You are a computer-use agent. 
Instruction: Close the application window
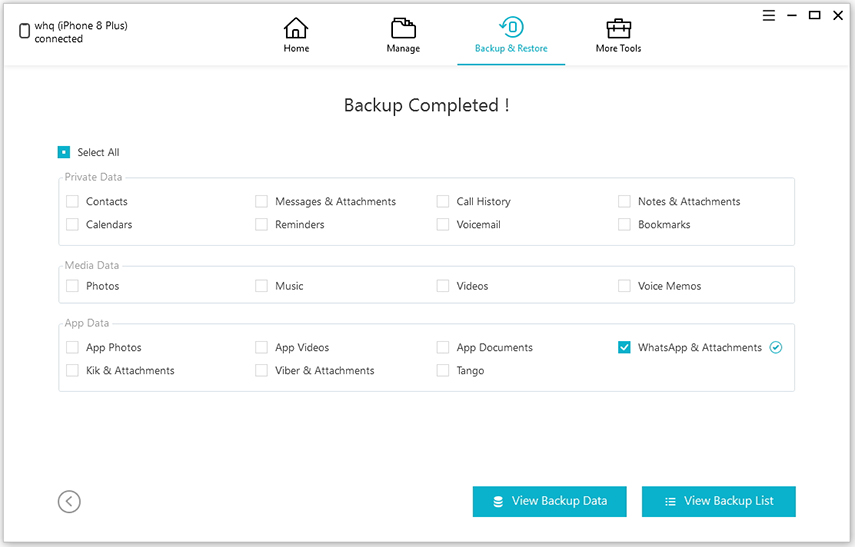click(838, 15)
